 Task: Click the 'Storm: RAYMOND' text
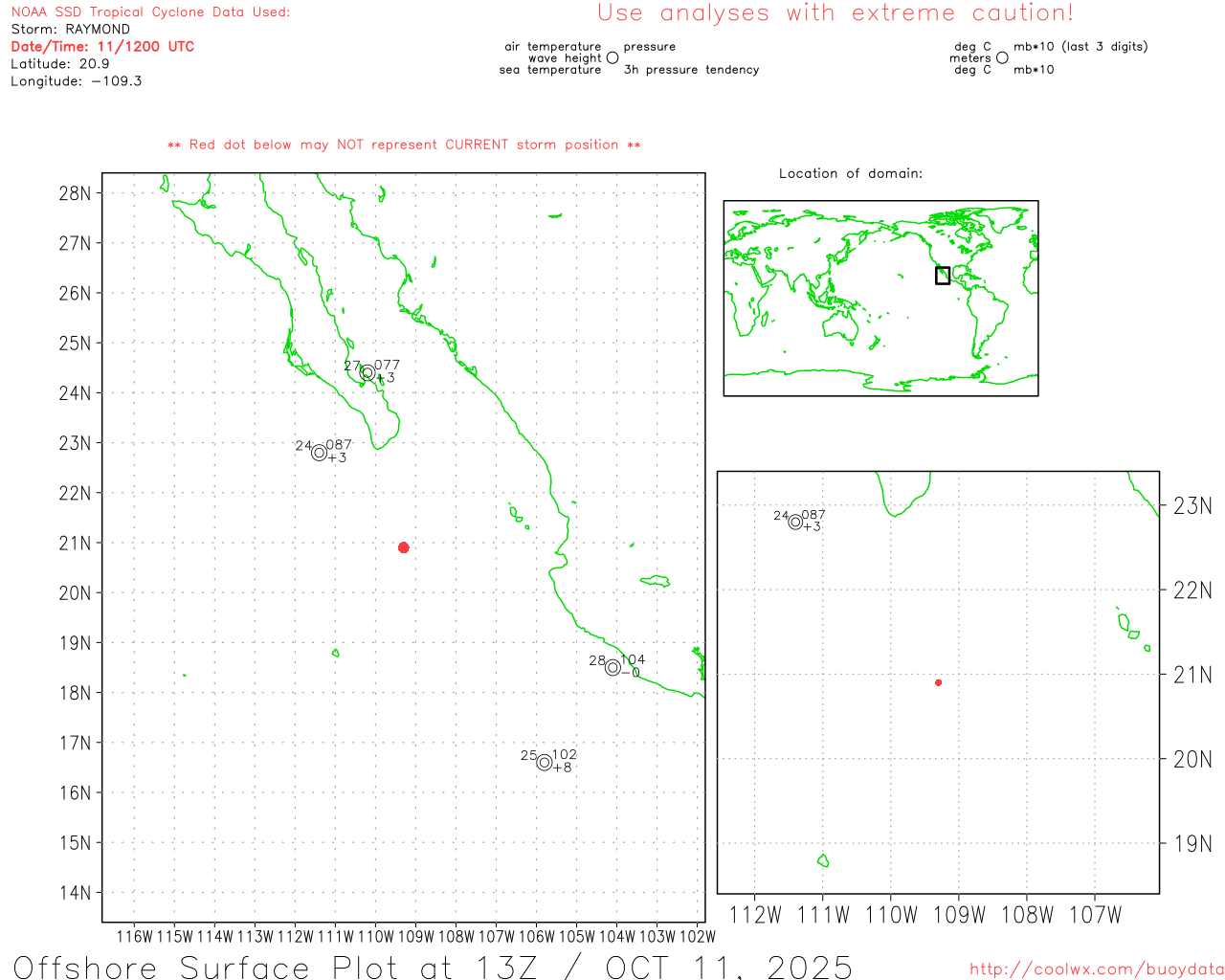click(71, 30)
